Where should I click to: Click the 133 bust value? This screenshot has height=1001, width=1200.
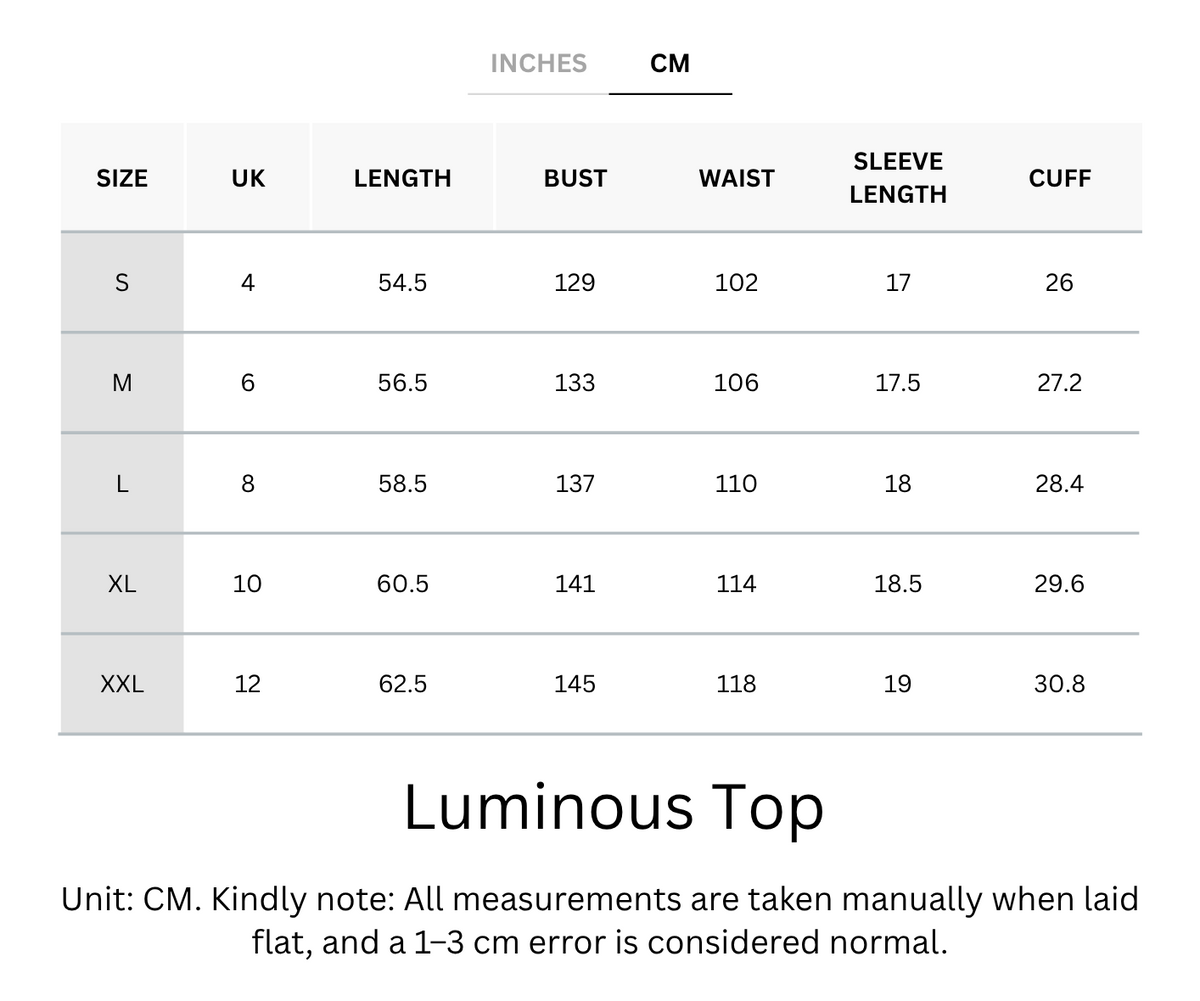click(x=575, y=383)
